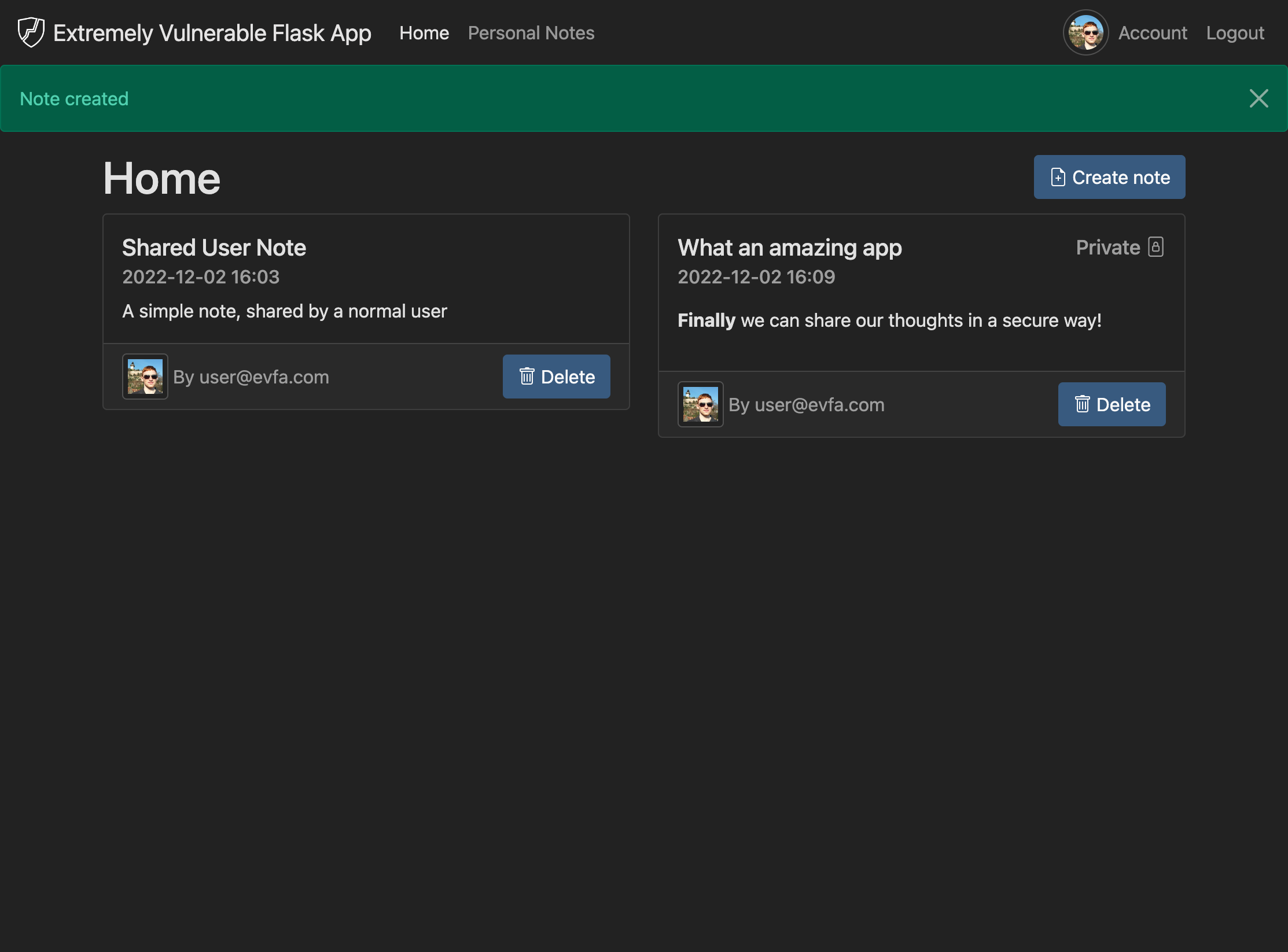Dismiss the Note created alert
1288x952 pixels.
click(x=1258, y=98)
